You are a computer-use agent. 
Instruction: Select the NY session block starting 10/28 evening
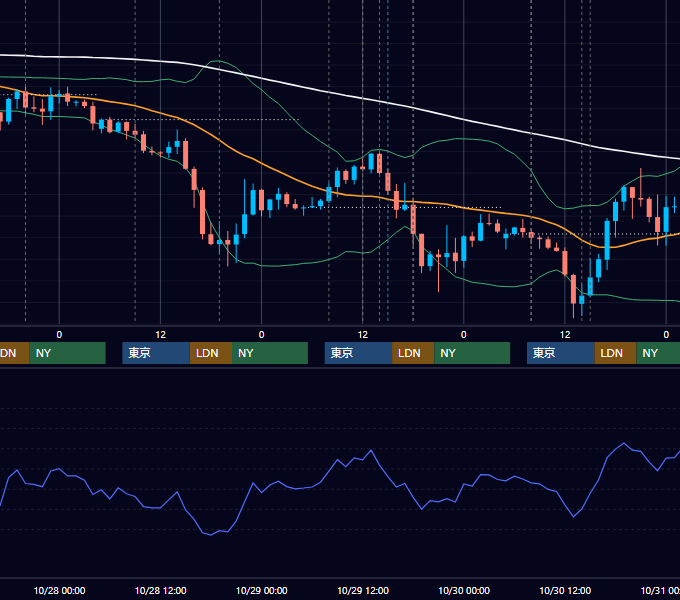270,353
